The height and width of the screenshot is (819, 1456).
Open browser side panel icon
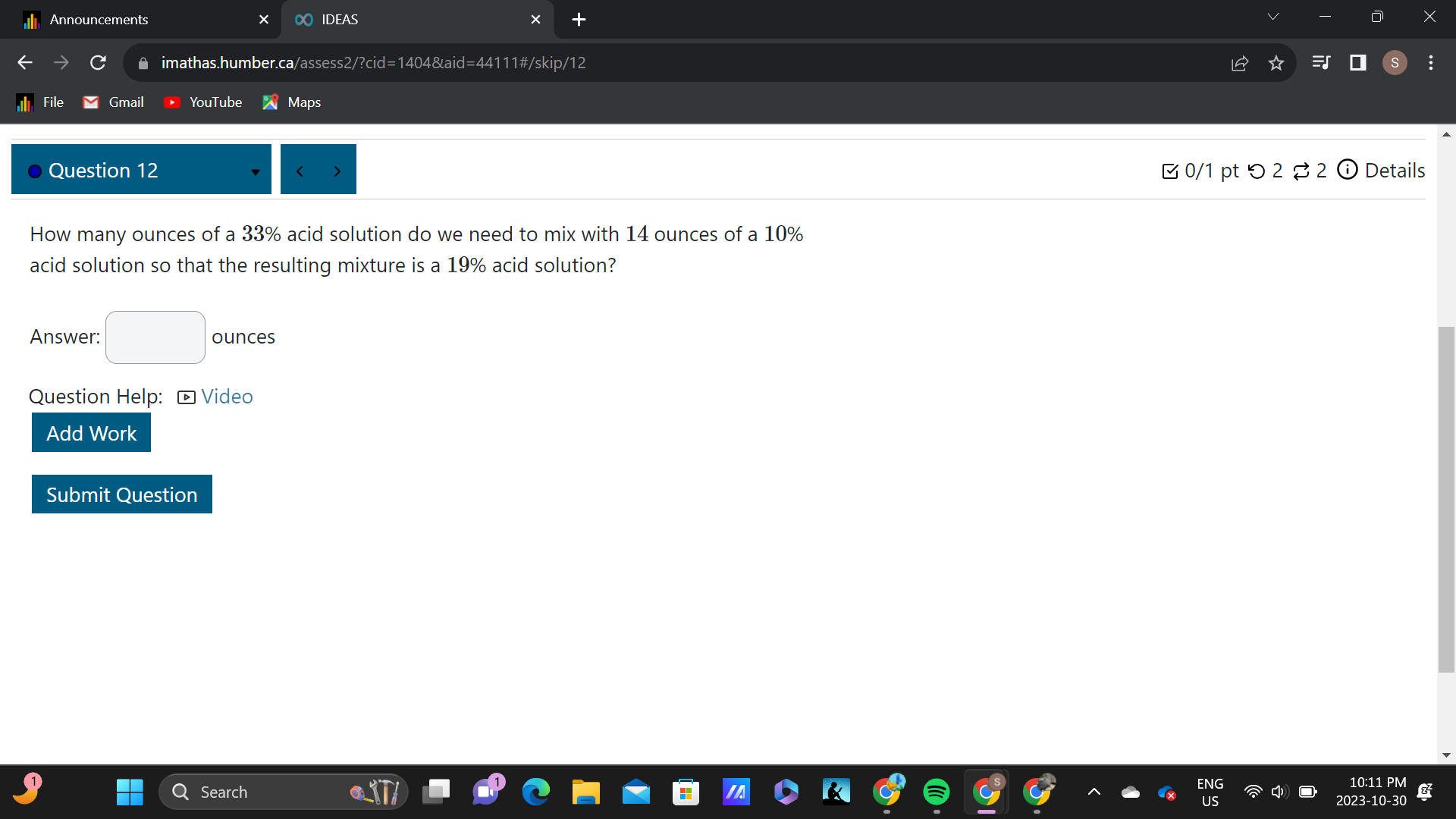(1358, 63)
